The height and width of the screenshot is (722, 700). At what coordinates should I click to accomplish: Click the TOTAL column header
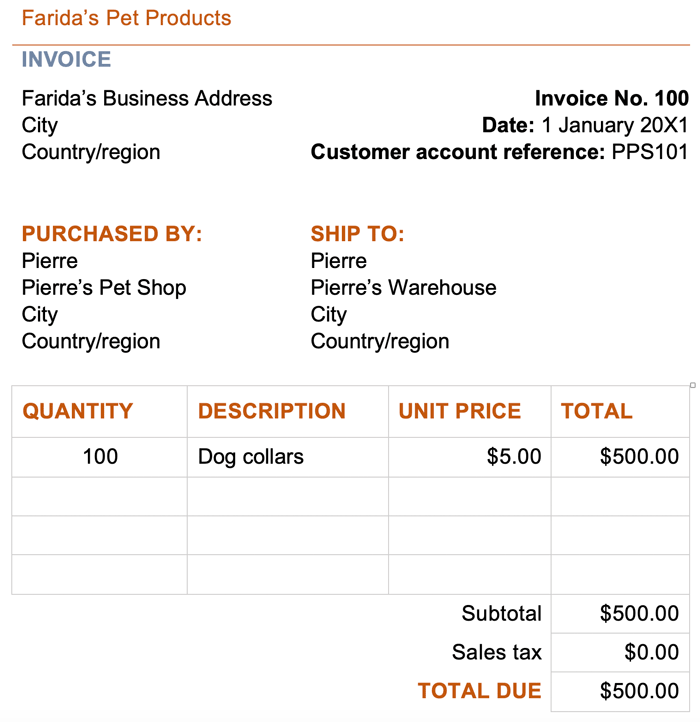[x=597, y=411]
